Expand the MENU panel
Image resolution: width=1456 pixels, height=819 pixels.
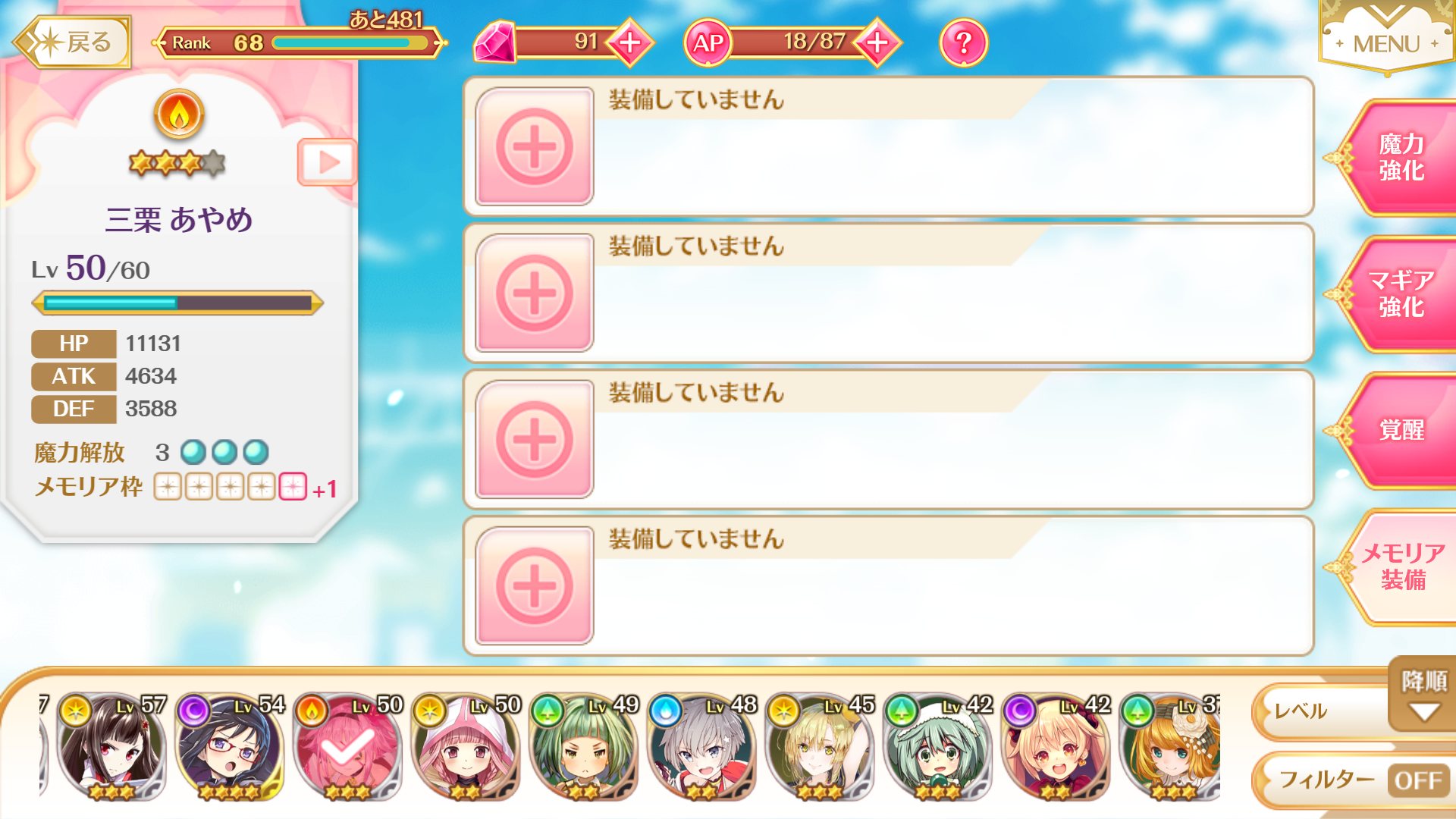(1387, 38)
